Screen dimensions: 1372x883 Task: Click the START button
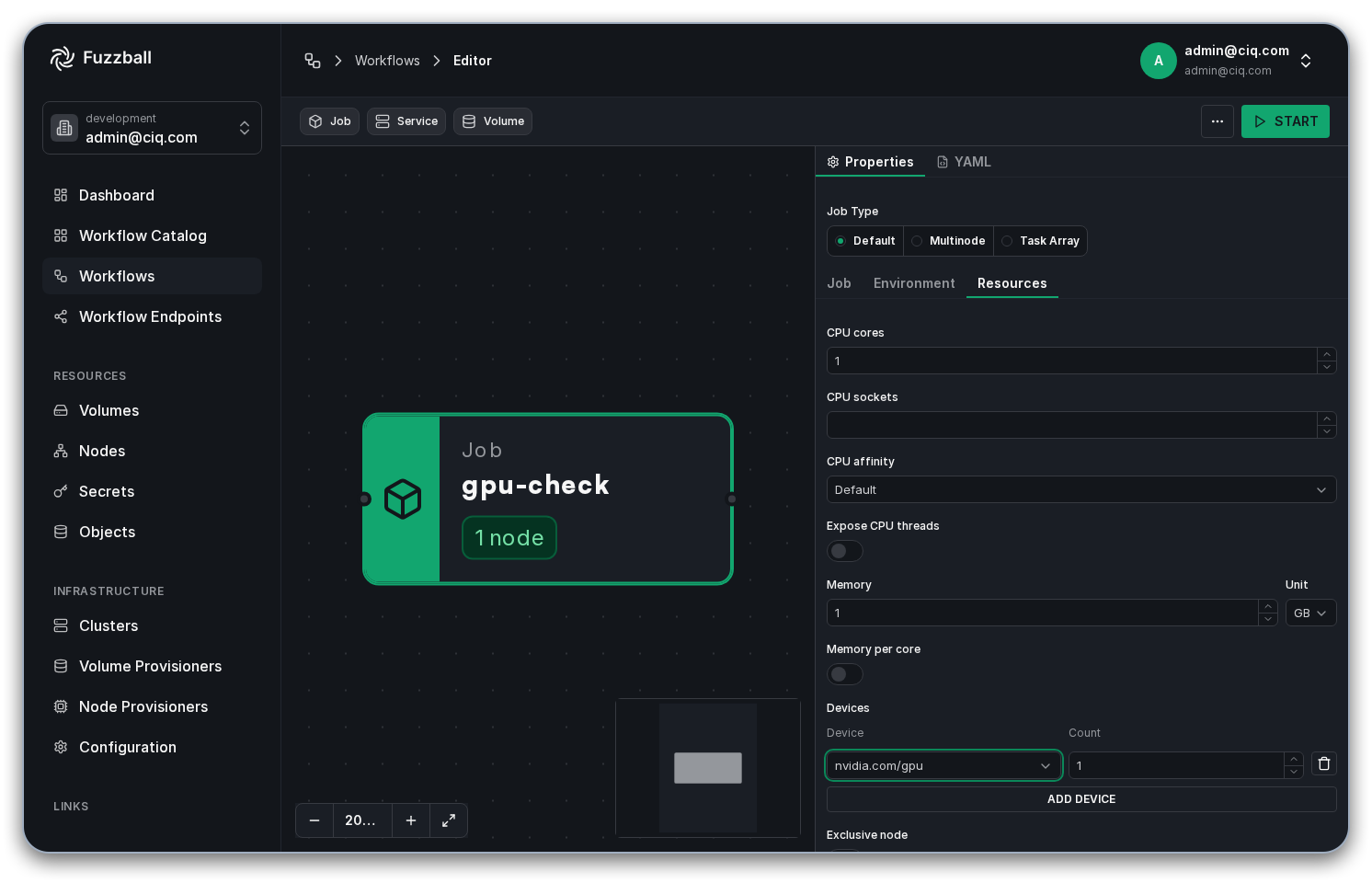point(1286,121)
